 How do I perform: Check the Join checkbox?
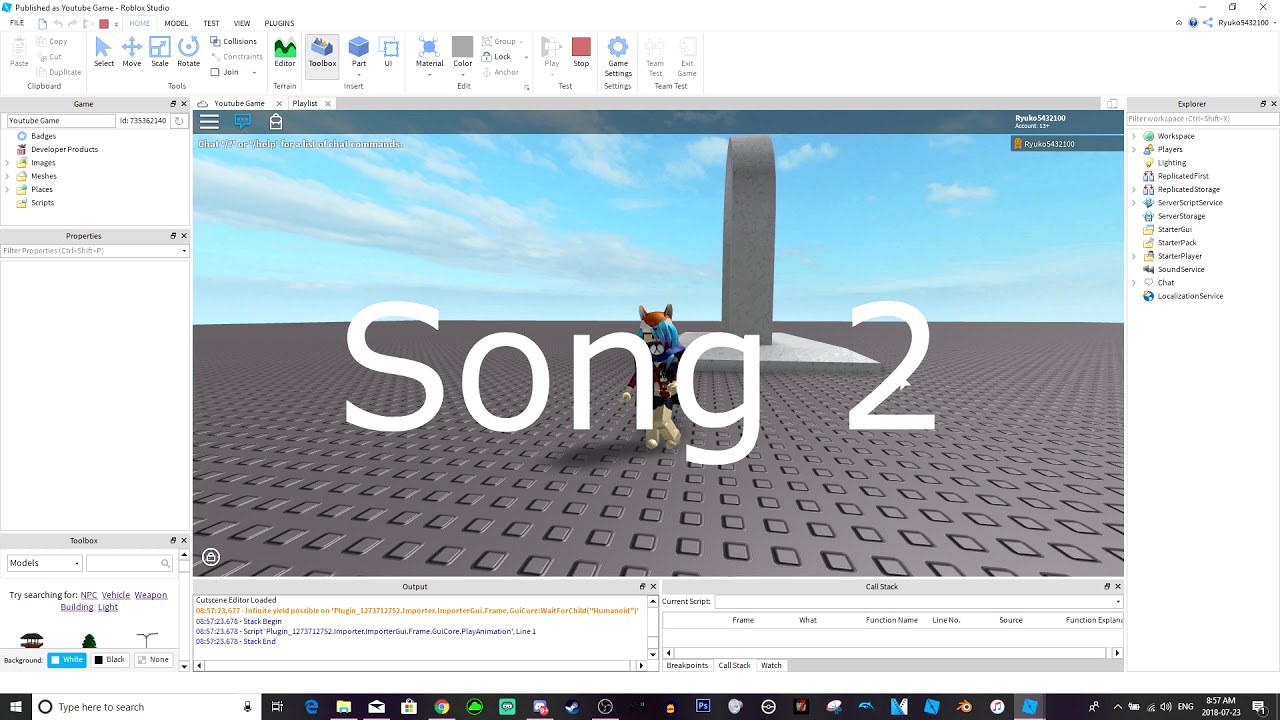[215, 72]
